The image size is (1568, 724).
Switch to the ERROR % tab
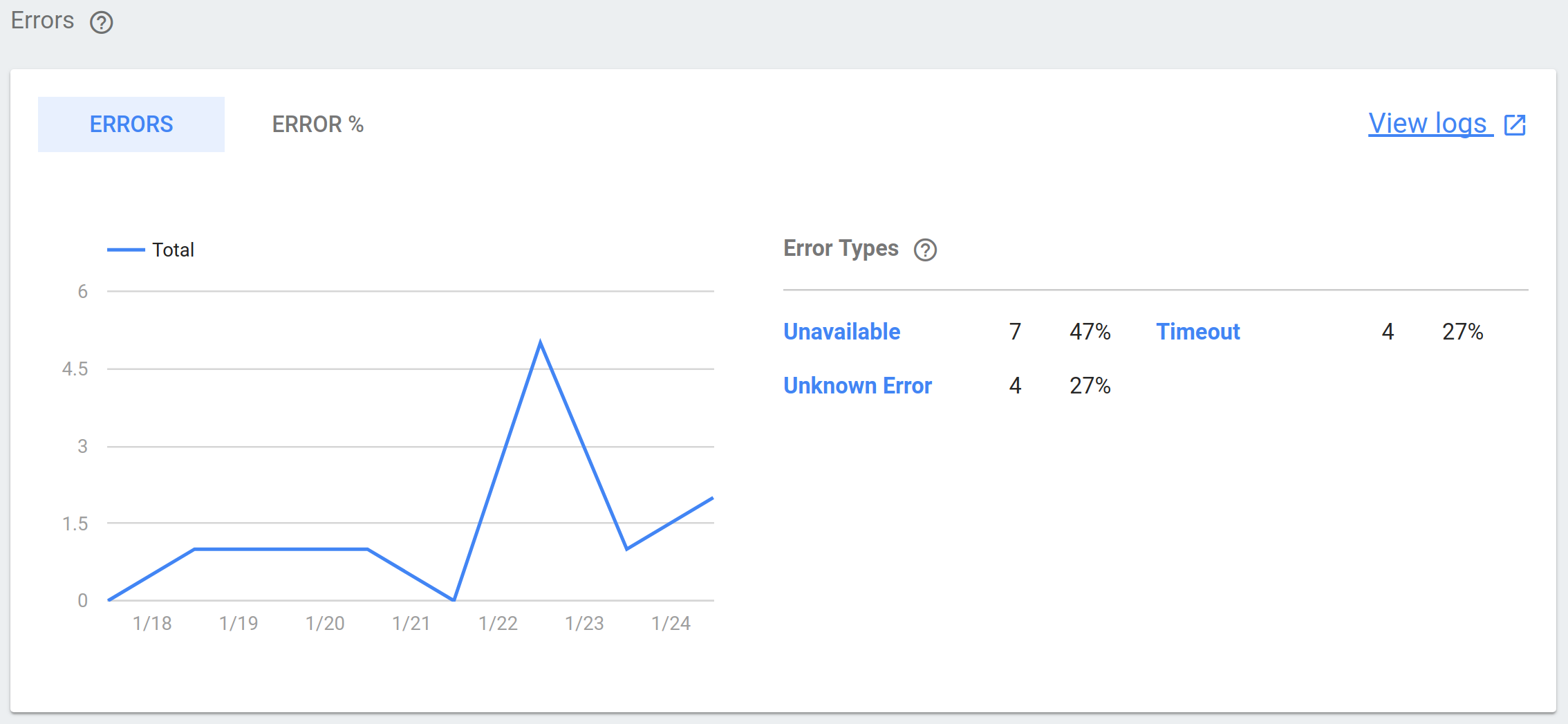pos(317,124)
